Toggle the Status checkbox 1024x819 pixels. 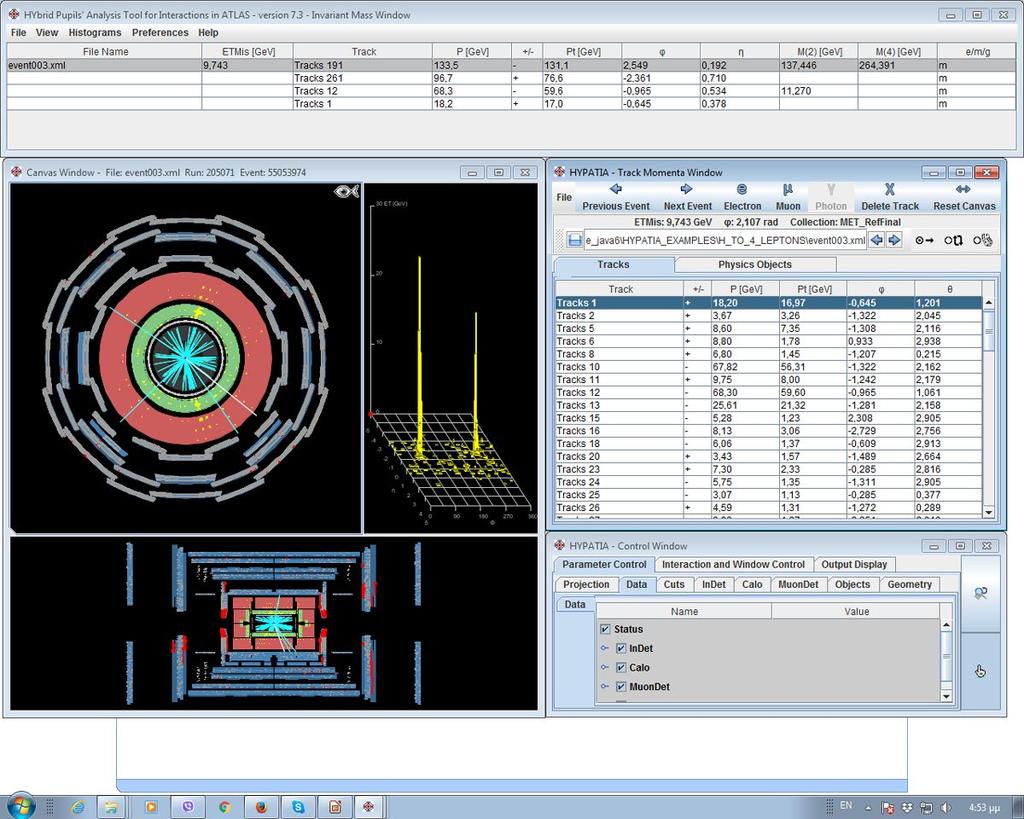click(605, 629)
